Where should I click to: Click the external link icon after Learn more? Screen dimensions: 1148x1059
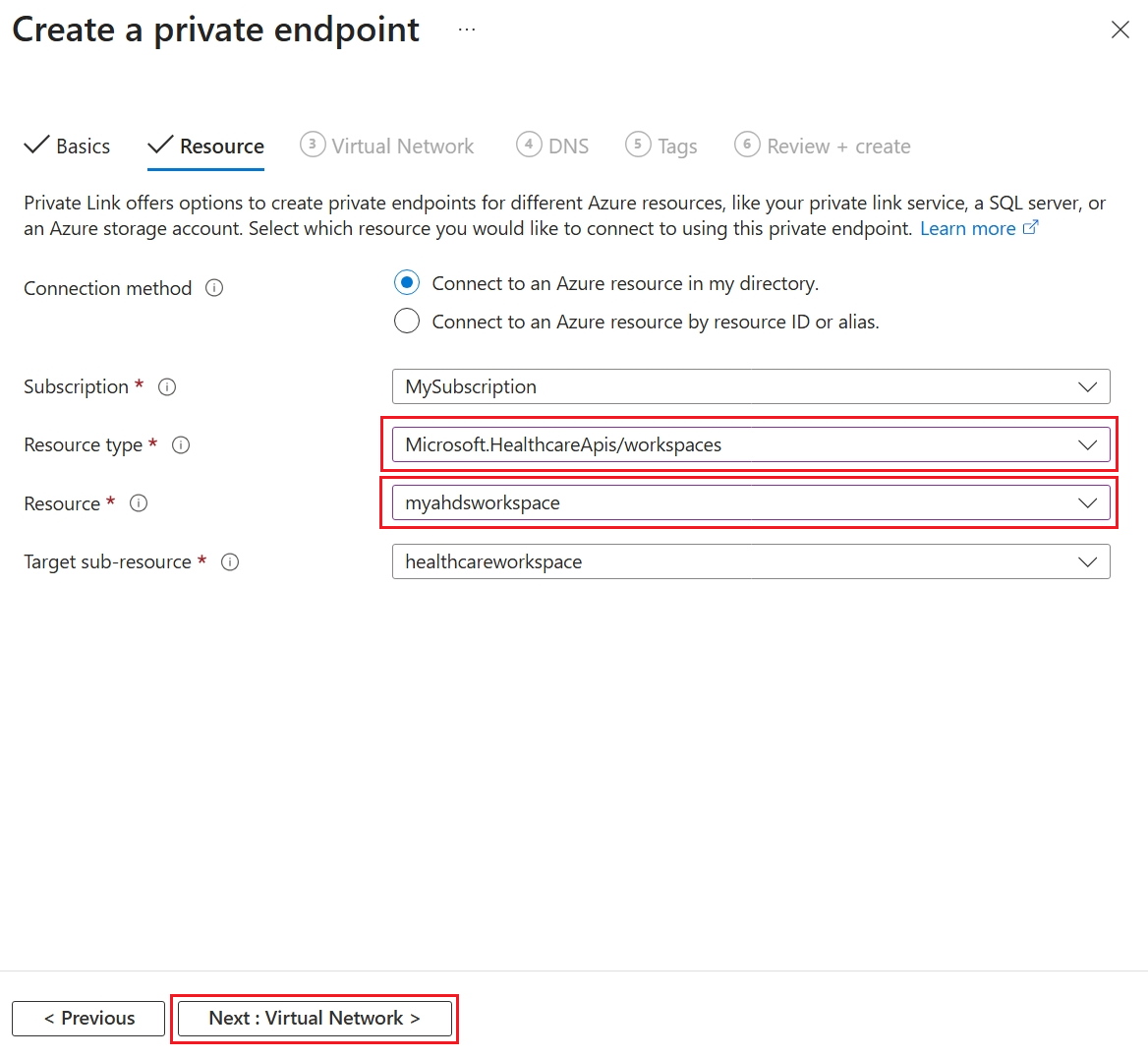point(1030,228)
